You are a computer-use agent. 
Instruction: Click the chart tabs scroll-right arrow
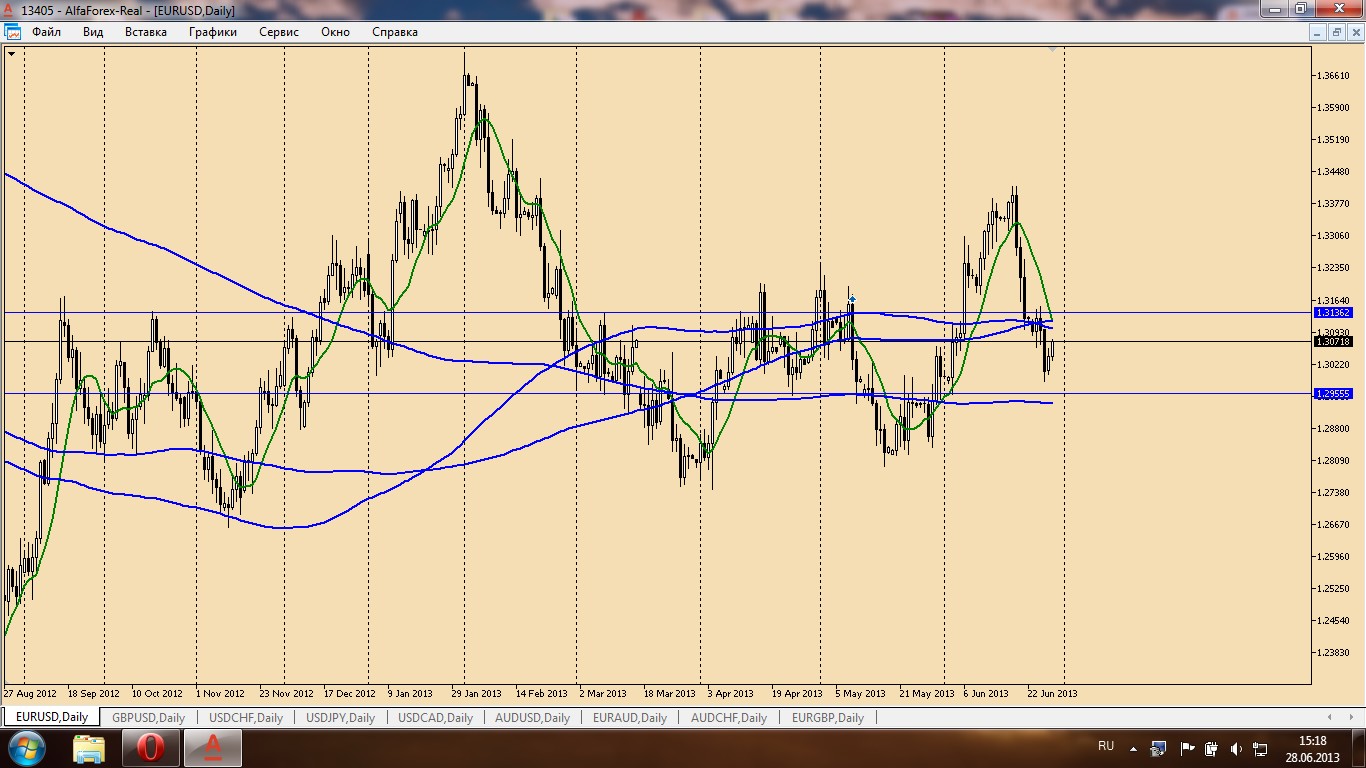[x=1352, y=717]
